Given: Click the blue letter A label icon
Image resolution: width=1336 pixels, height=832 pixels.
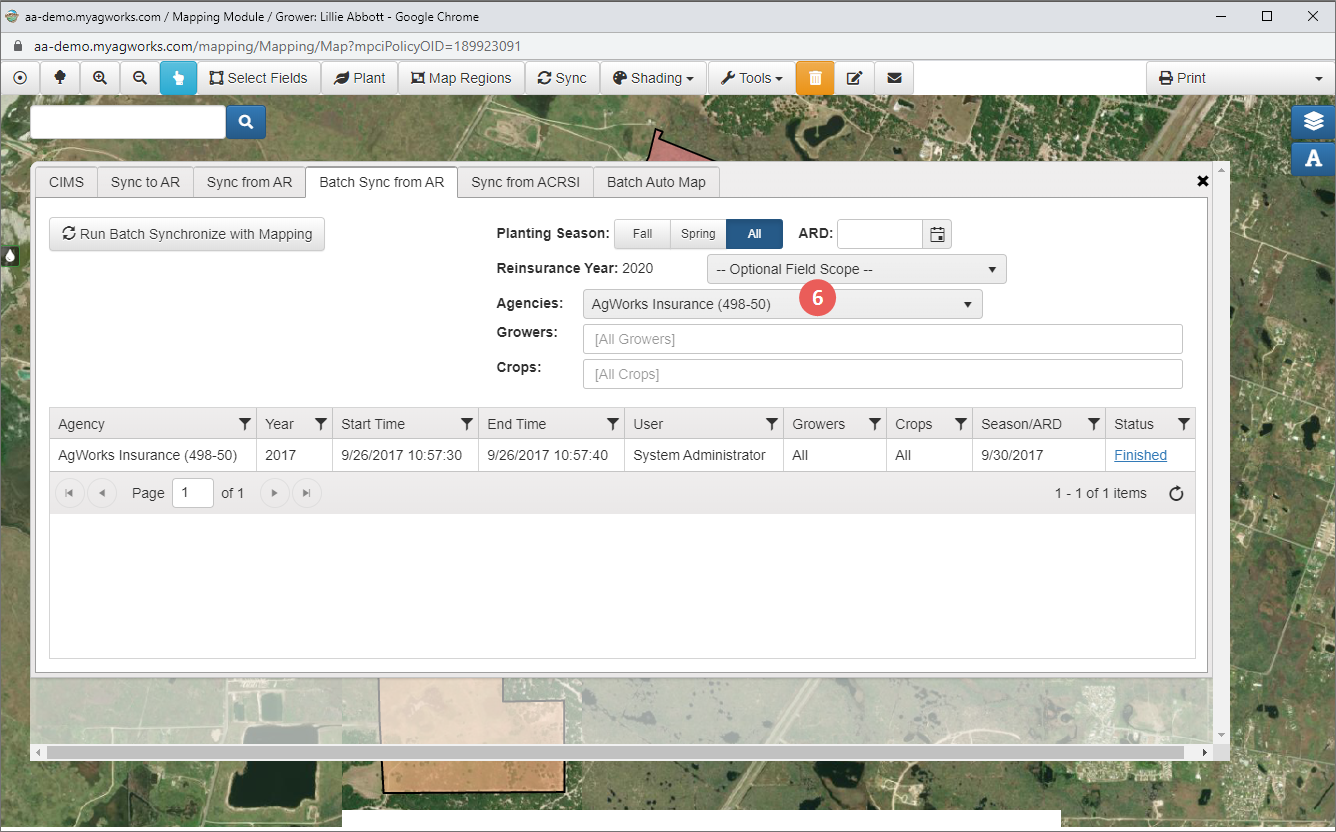Looking at the screenshot, I should coord(1313,158).
